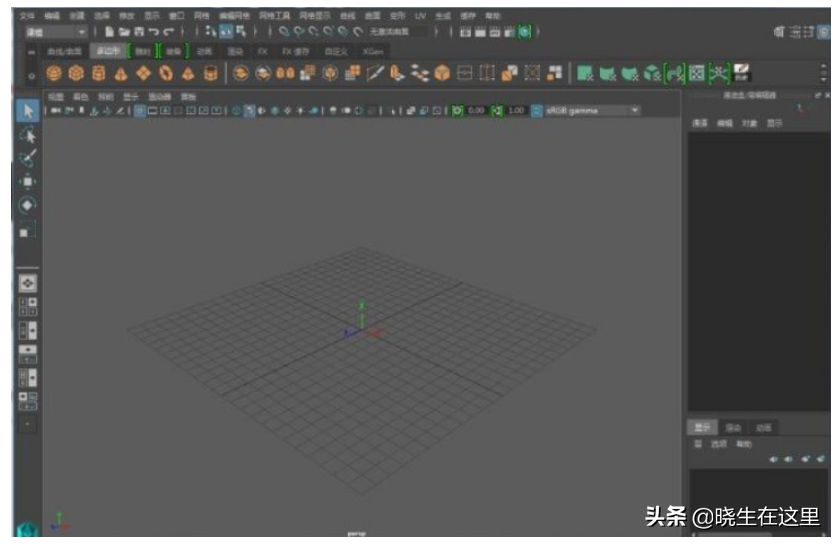Redo the last action arrow
837x544 pixels.
[x=169, y=32]
